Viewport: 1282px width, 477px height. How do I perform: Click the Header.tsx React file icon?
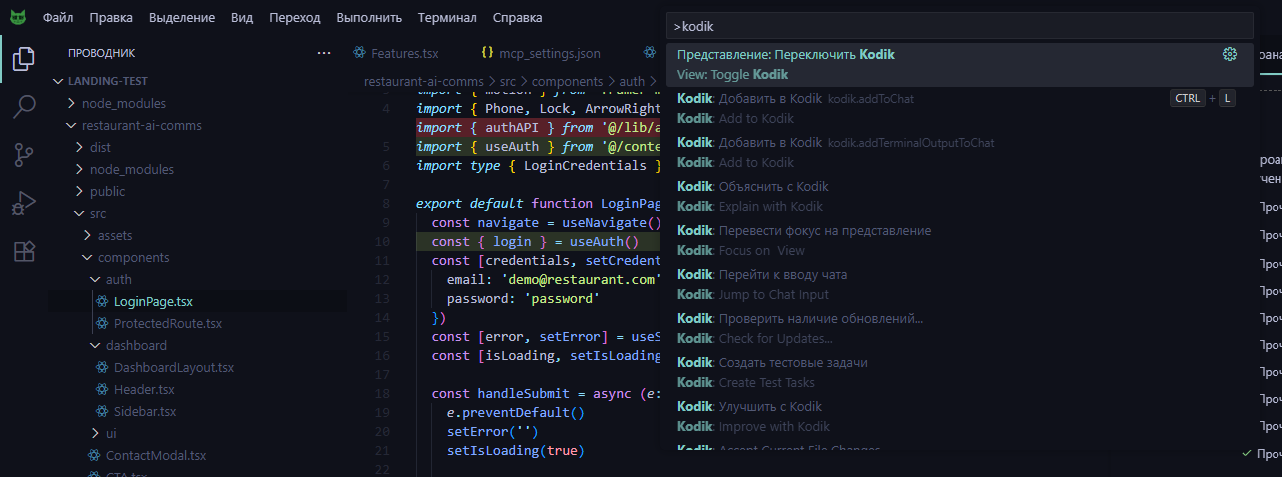coord(102,389)
